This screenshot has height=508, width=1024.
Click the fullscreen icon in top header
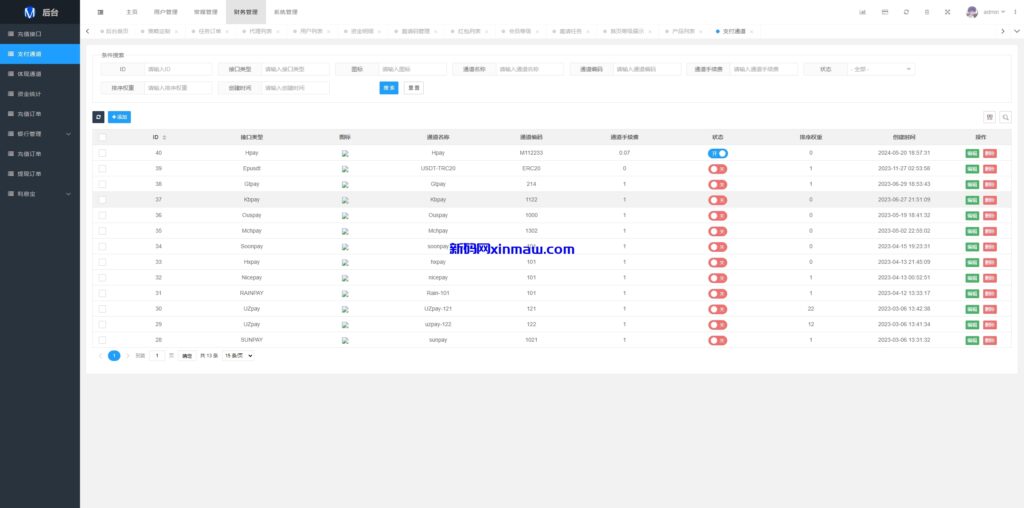(x=949, y=12)
